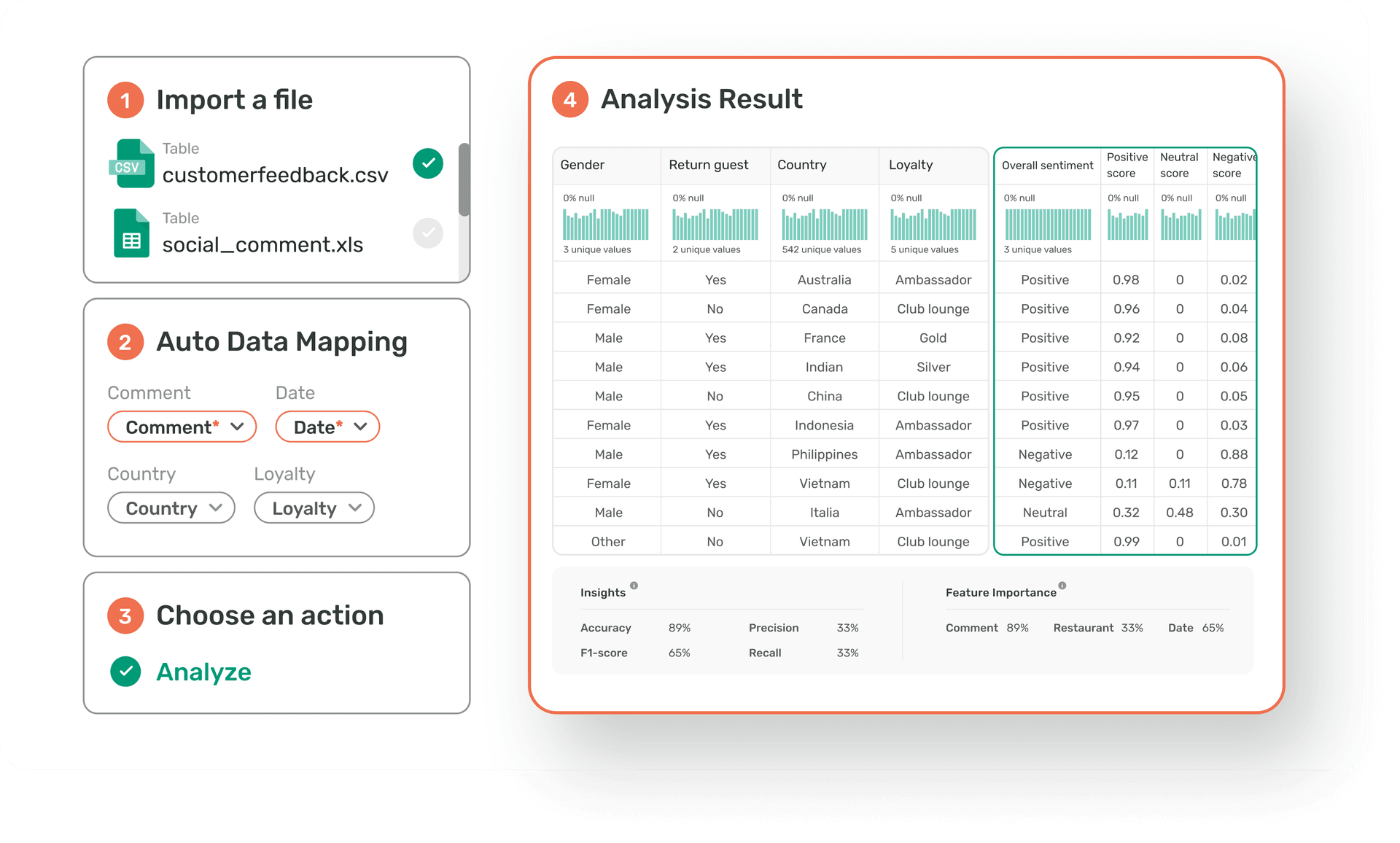Expand the Country mapping dropdown

tap(171, 508)
